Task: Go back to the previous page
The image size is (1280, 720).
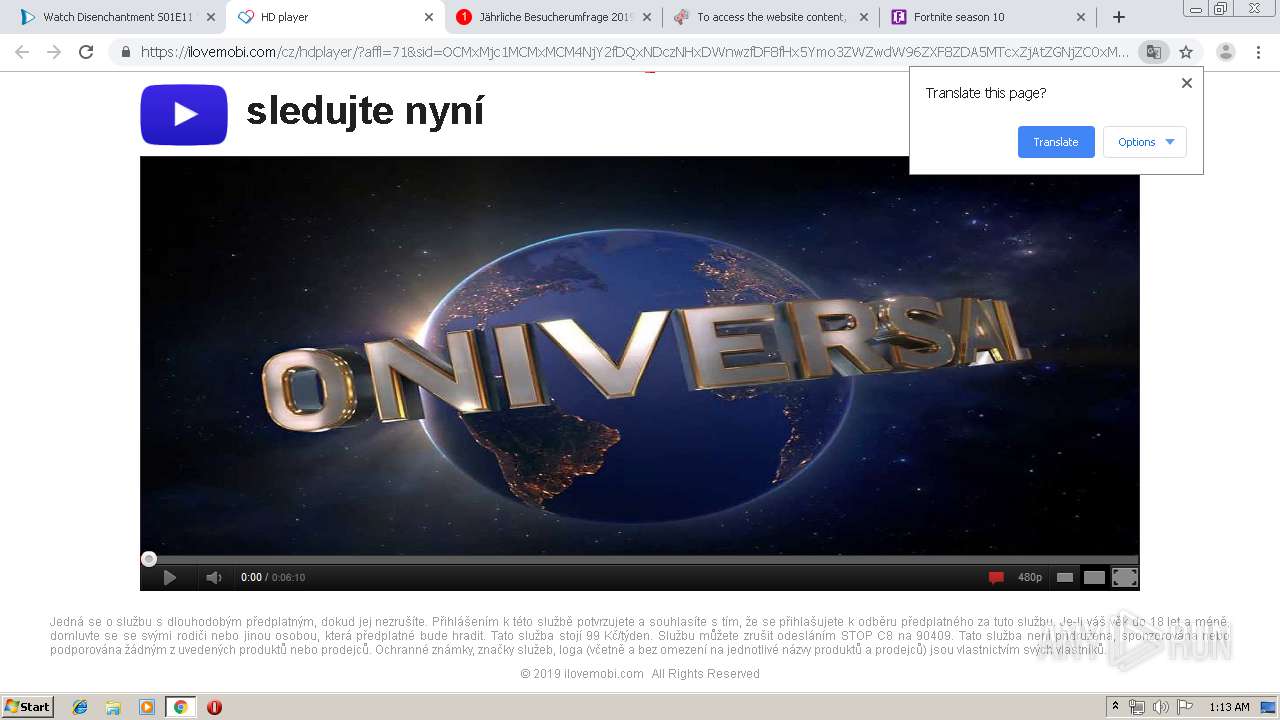Action: pyautogui.click(x=22, y=52)
